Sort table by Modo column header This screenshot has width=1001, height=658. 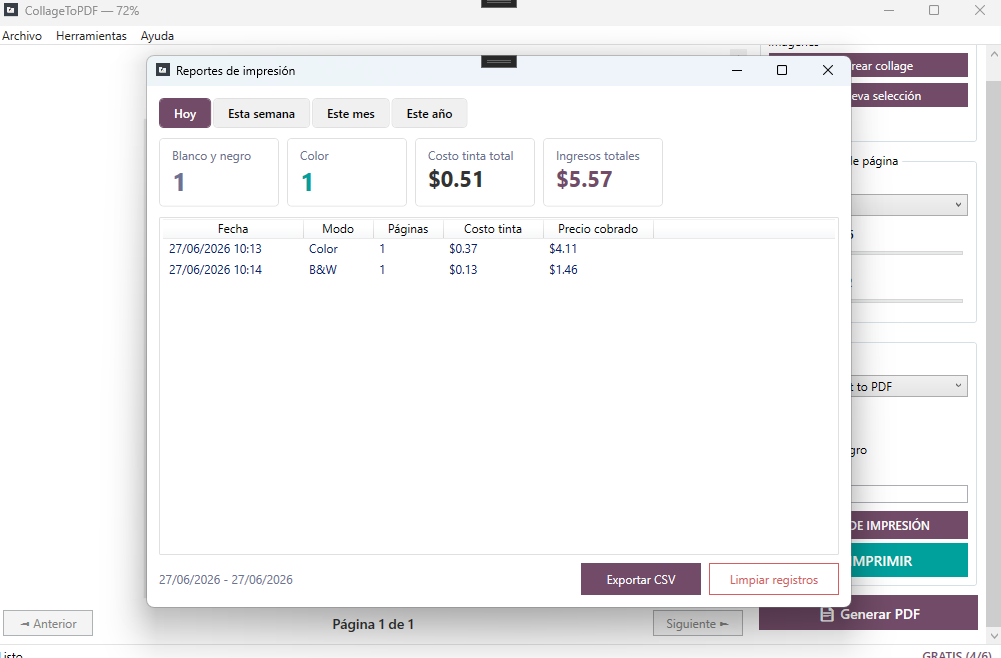click(x=338, y=228)
